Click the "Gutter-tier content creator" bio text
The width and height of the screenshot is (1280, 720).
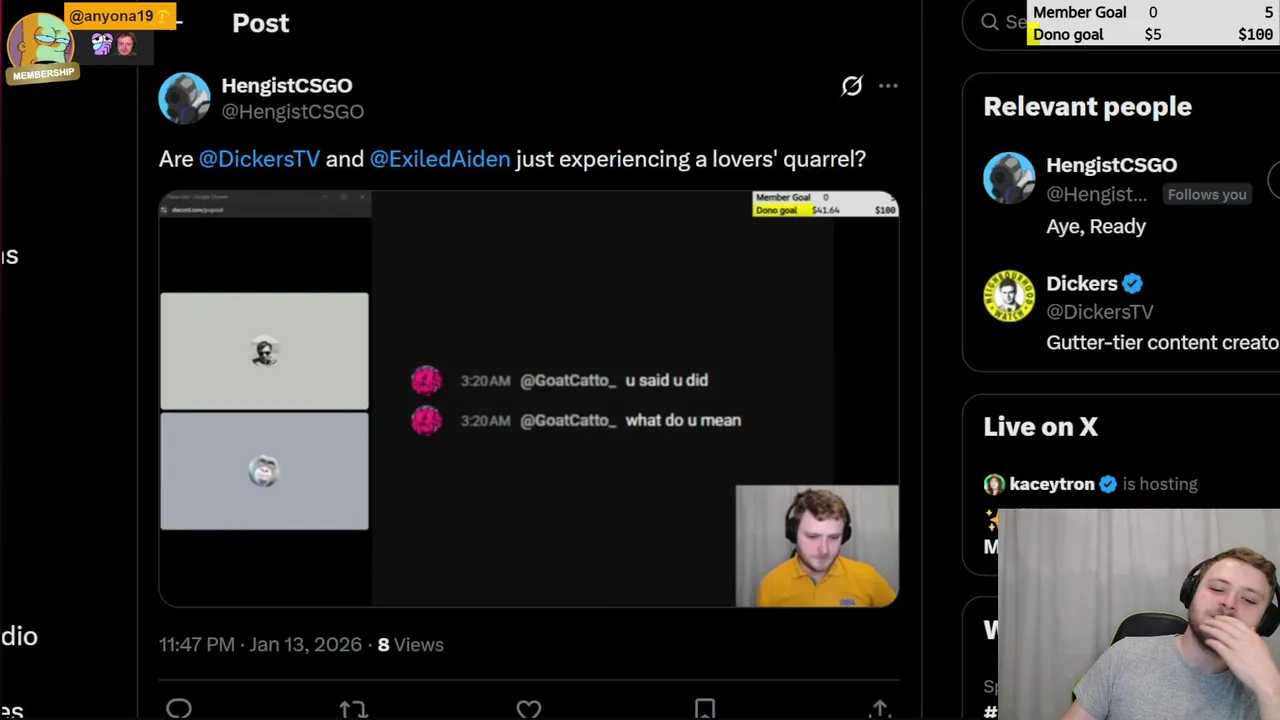[1162, 343]
